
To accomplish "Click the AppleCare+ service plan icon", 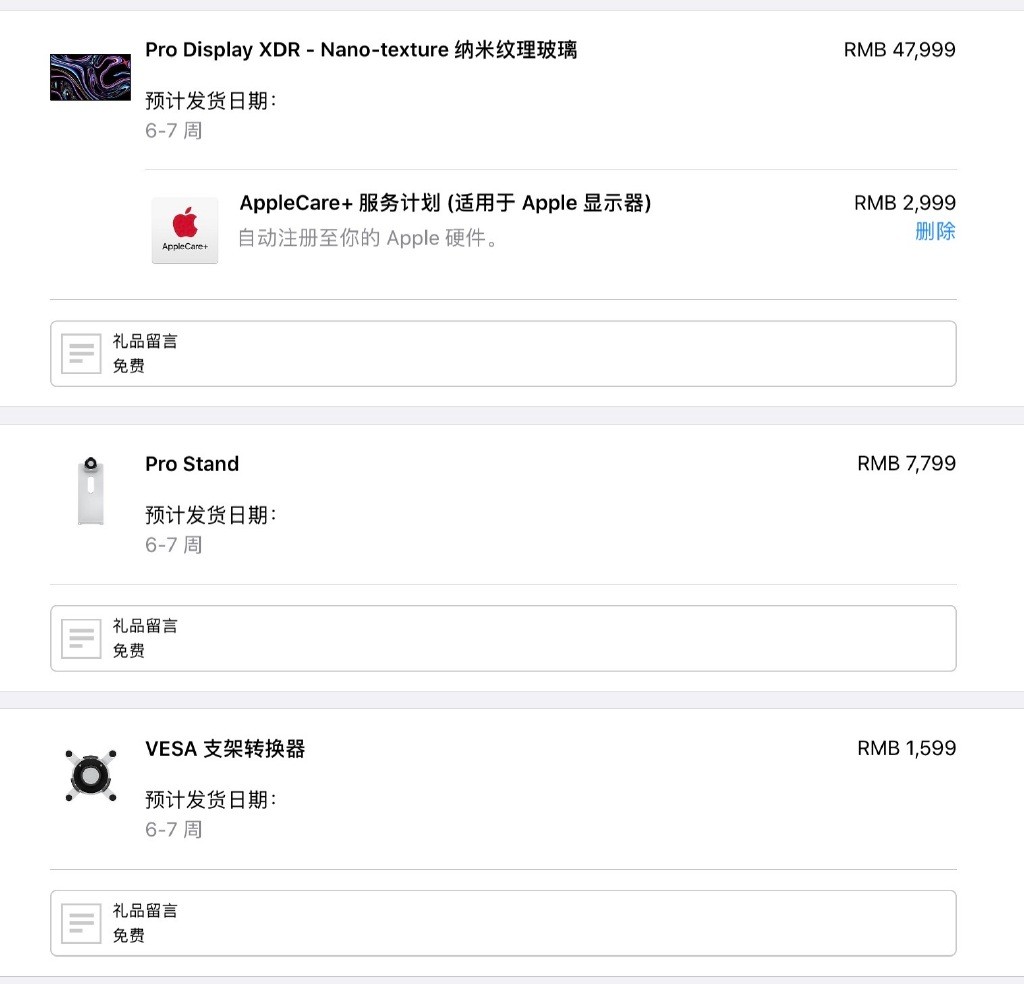I will pyautogui.click(x=184, y=230).
